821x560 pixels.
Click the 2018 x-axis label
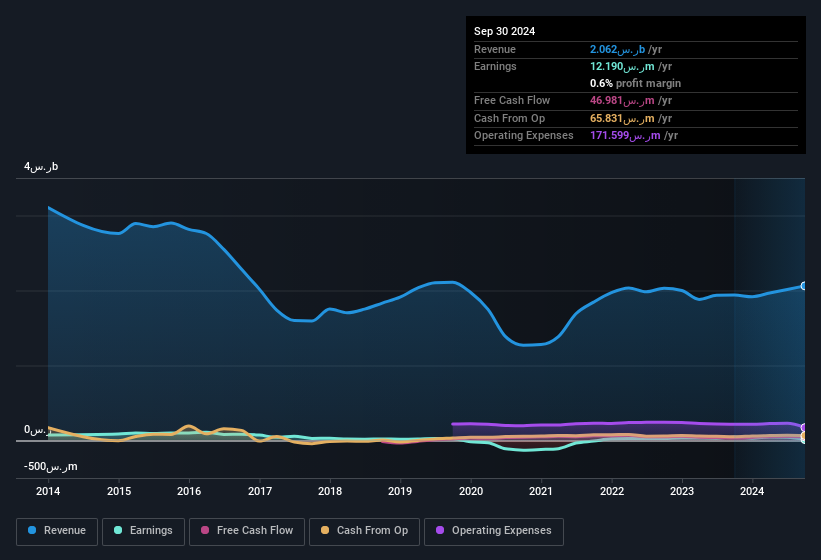[x=330, y=491]
